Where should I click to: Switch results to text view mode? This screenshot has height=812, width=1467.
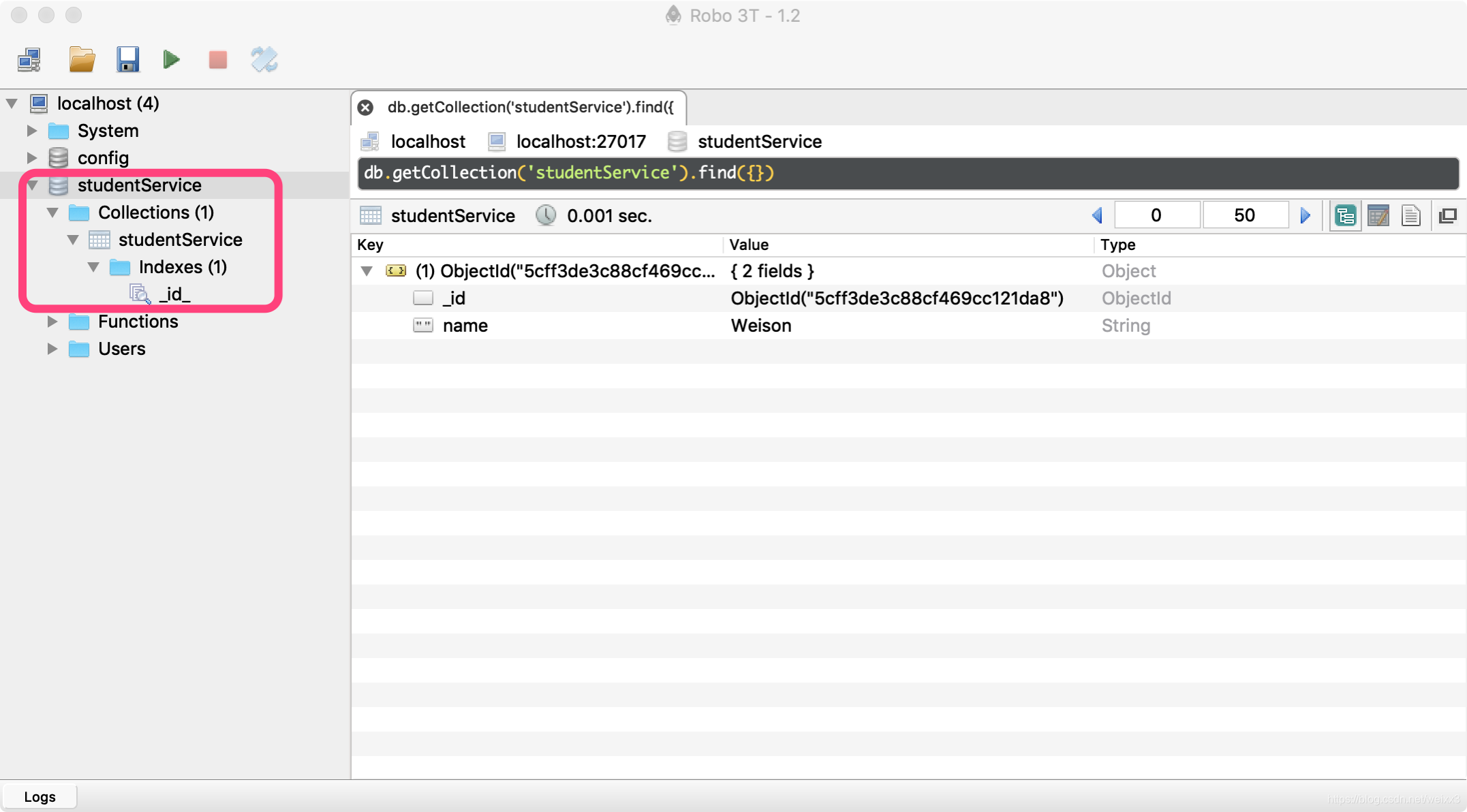(x=1411, y=216)
